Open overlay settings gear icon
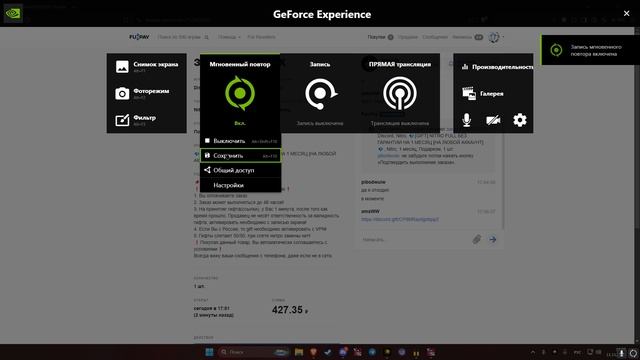This screenshot has width=640, height=360. tap(520, 120)
